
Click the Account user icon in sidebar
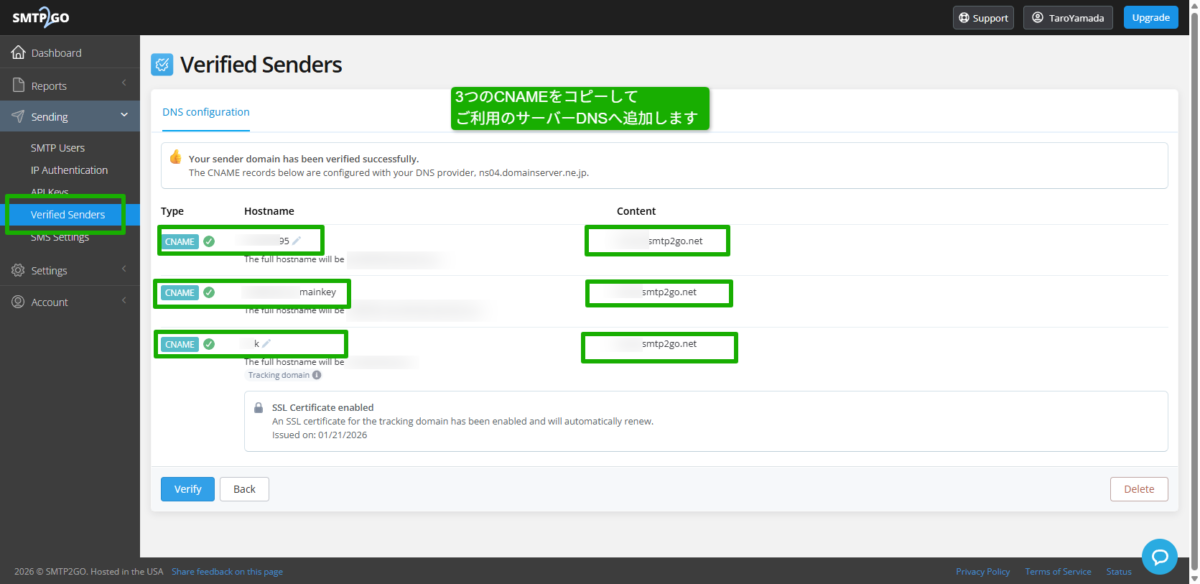click(x=18, y=302)
